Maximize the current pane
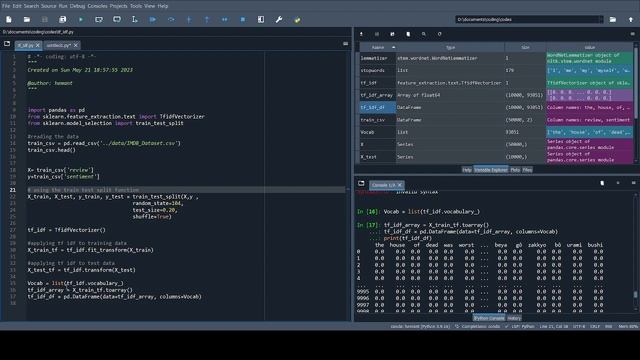This screenshot has width=640, height=360. (x=261, y=19)
